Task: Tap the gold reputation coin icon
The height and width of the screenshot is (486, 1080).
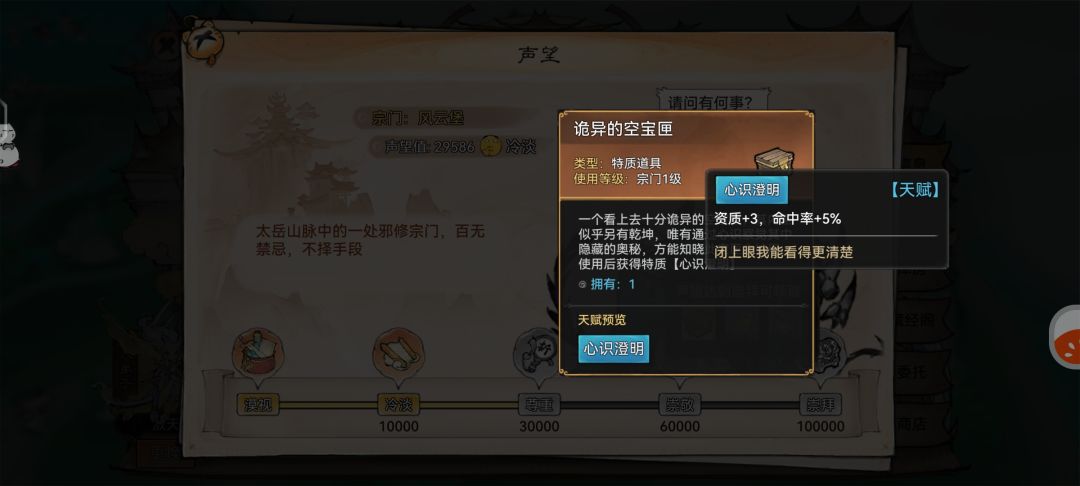Action: coord(490,146)
